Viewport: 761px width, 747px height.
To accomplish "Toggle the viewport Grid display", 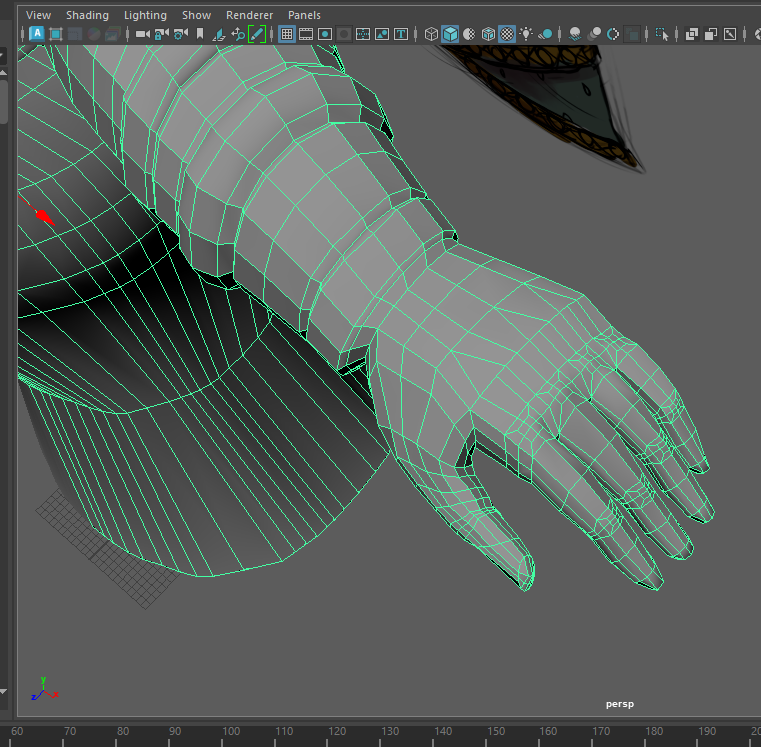I will (287, 34).
